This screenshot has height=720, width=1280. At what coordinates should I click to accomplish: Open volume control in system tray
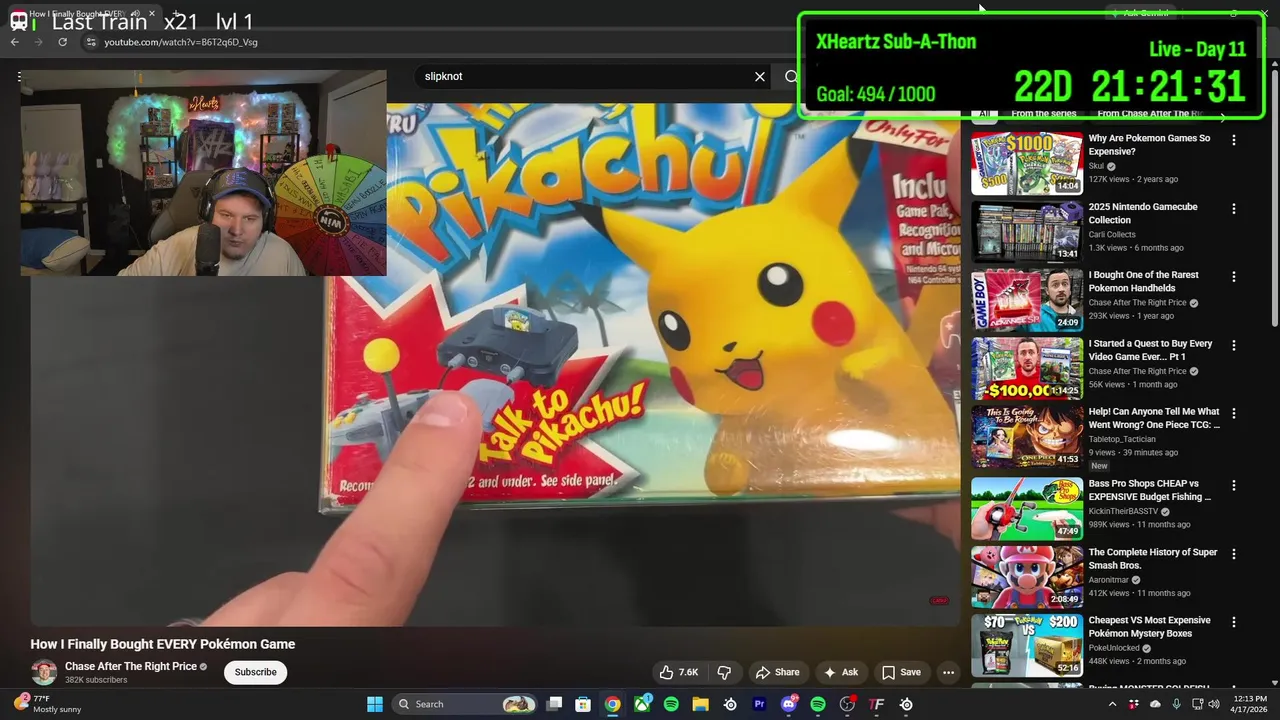(x=1214, y=704)
